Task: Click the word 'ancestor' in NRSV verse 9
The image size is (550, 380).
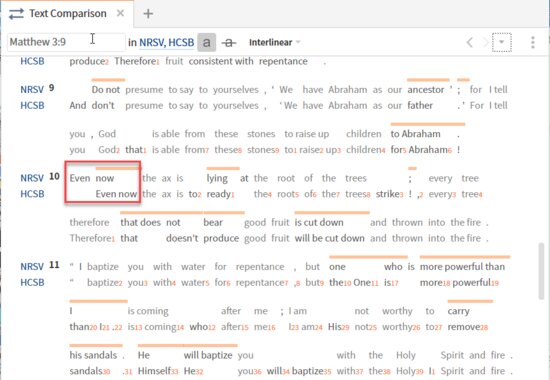Action: 425,90
